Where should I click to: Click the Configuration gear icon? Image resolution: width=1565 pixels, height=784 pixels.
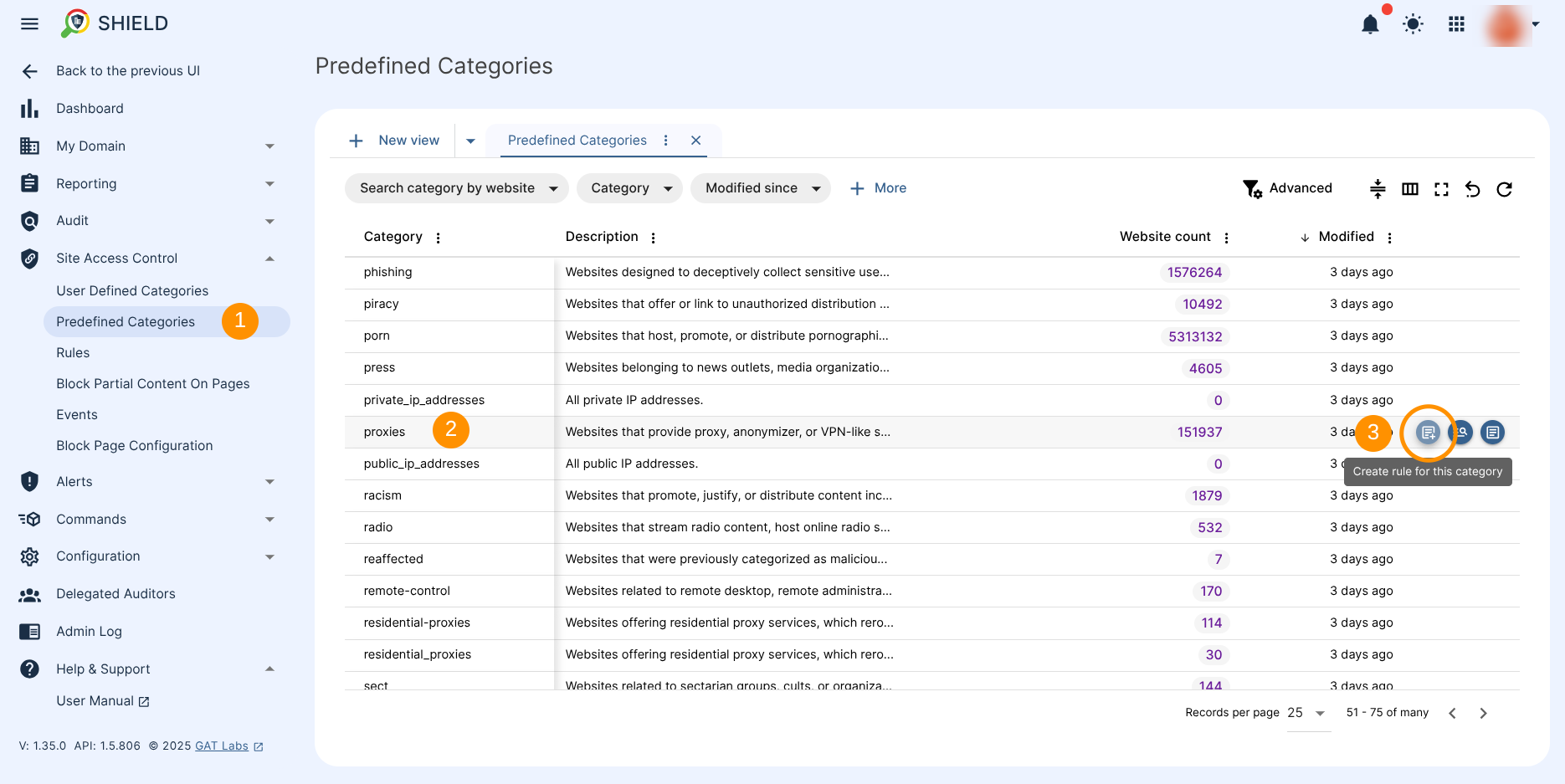[29, 556]
